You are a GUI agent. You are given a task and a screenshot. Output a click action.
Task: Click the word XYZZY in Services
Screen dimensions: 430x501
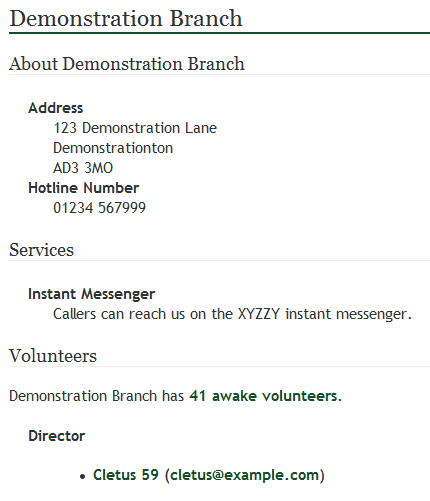coord(259,314)
